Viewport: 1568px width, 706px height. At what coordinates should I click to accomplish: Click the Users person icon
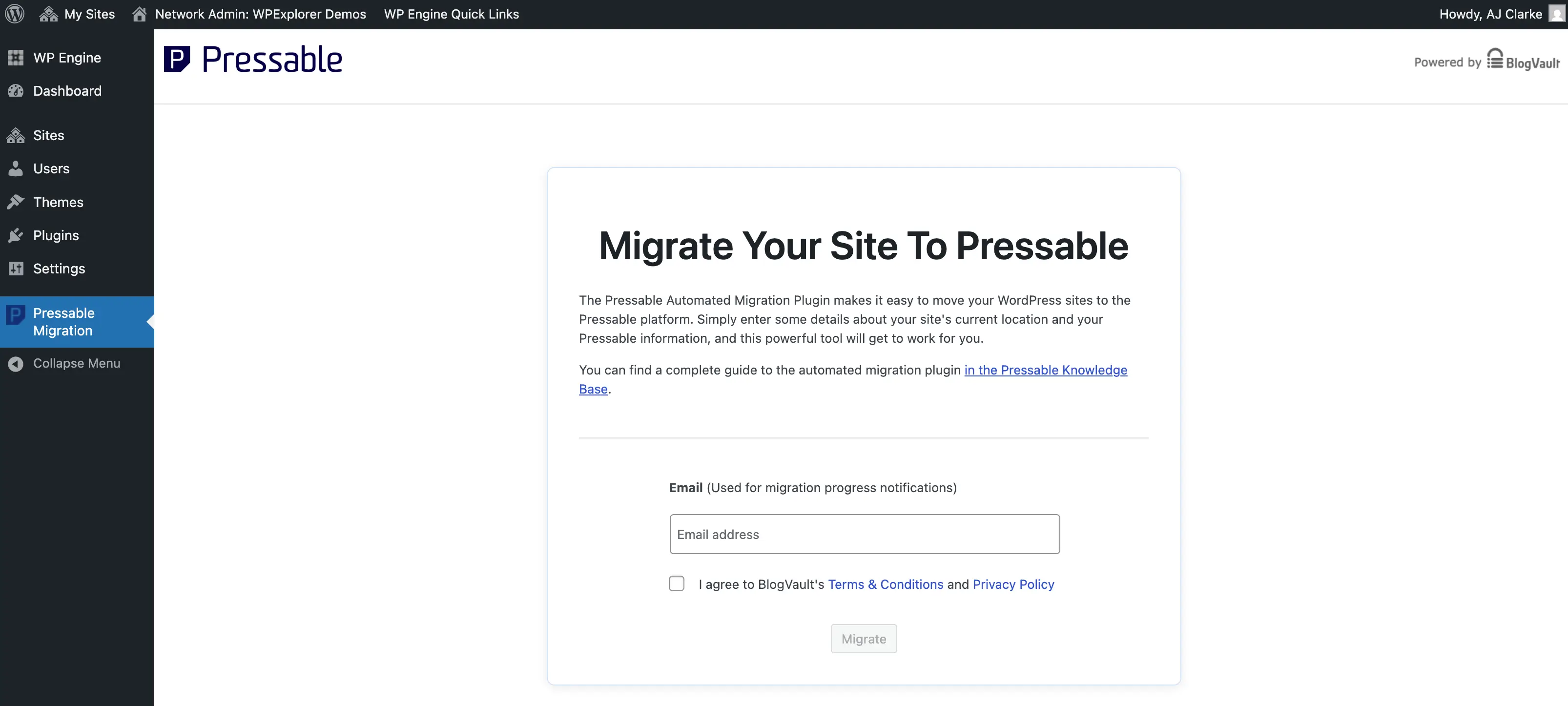16,168
